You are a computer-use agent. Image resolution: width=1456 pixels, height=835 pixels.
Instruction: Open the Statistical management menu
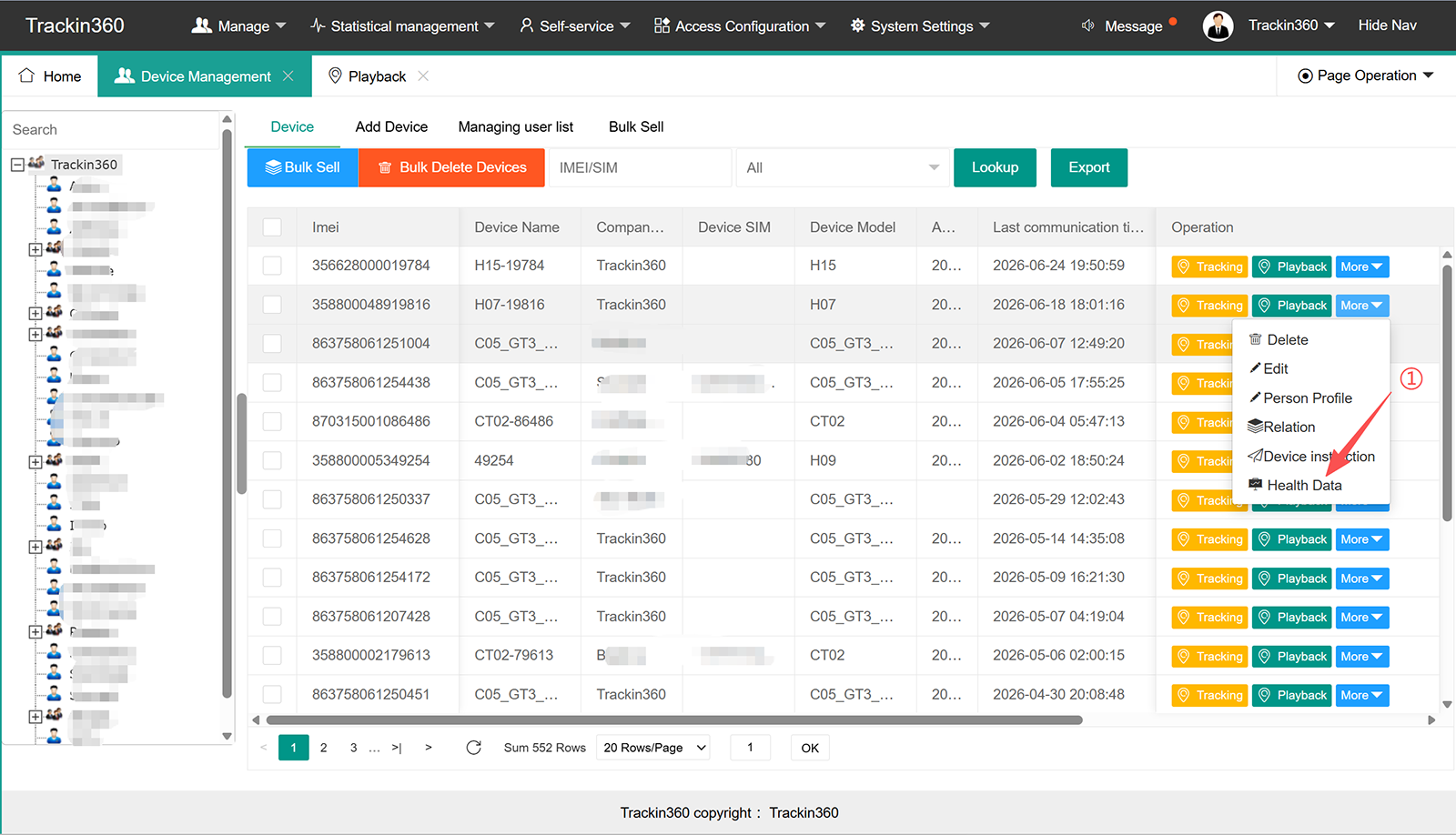(x=402, y=25)
